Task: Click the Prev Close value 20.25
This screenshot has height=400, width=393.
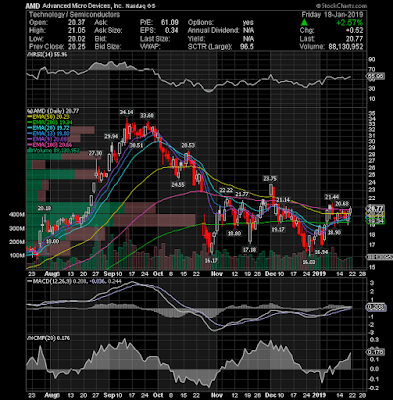Action: [x=77, y=46]
